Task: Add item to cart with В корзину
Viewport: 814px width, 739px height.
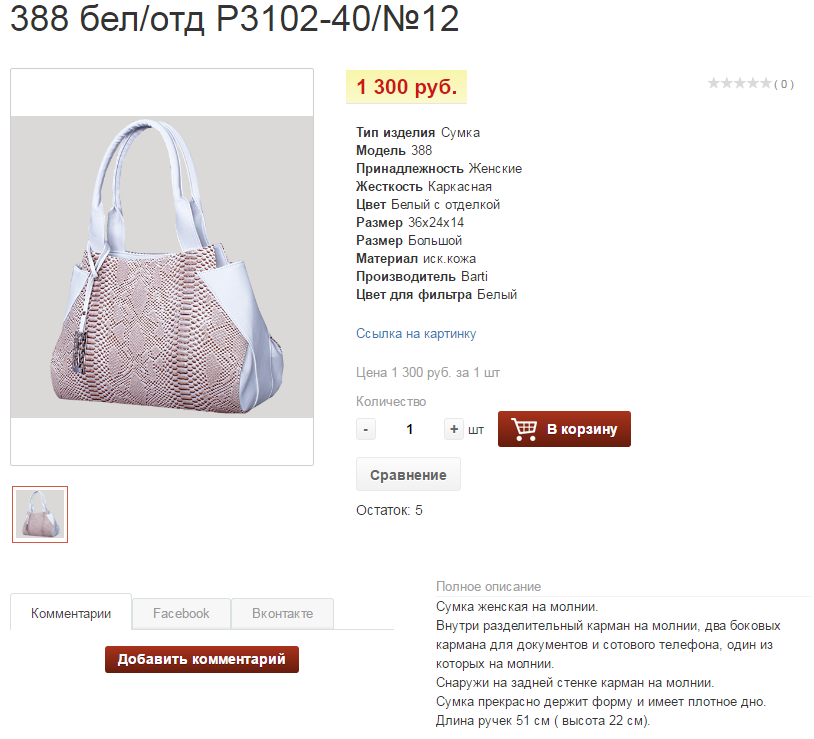Action: 564,429
